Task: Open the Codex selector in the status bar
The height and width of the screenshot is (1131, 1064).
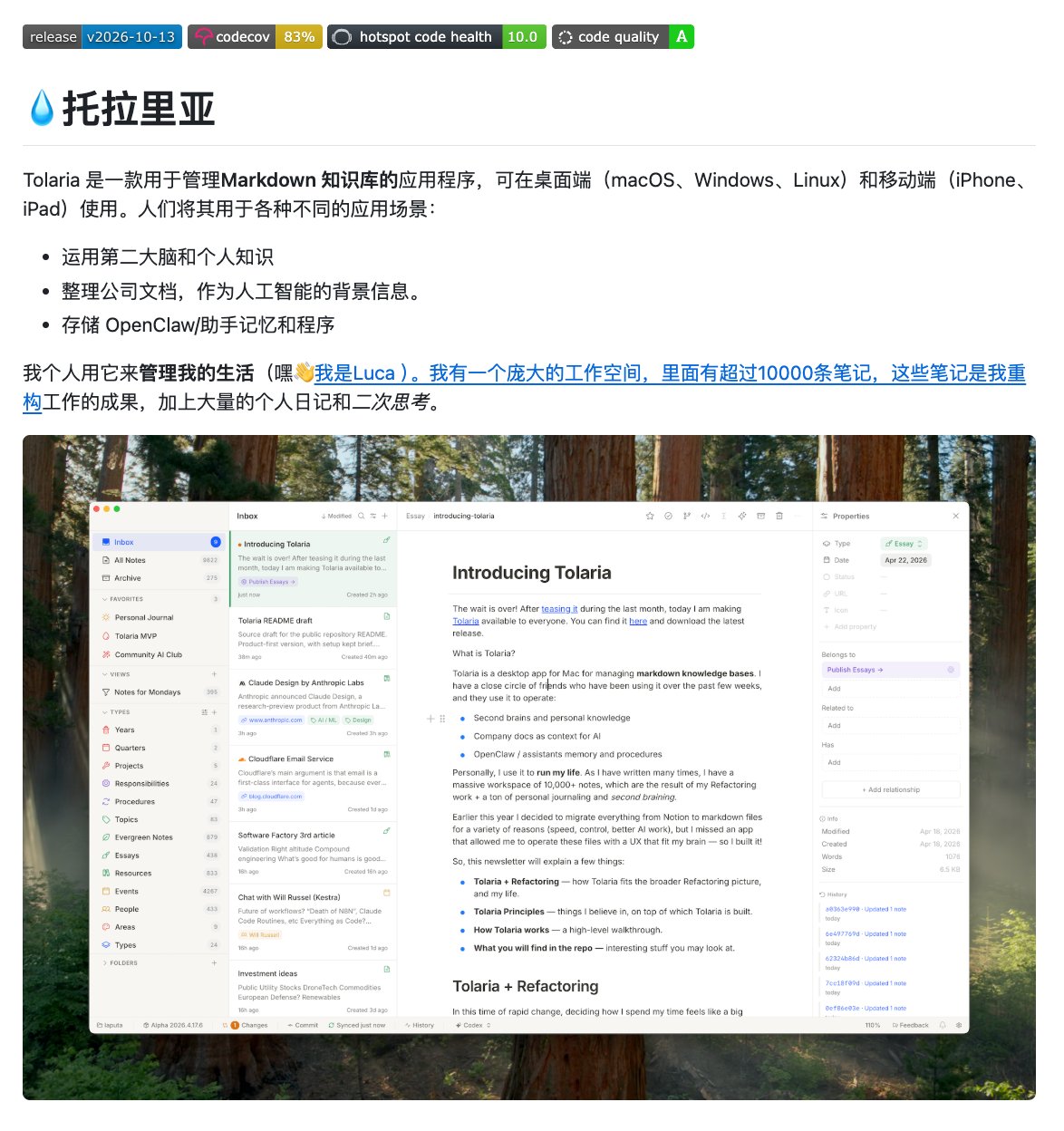Action: coord(473,1025)
